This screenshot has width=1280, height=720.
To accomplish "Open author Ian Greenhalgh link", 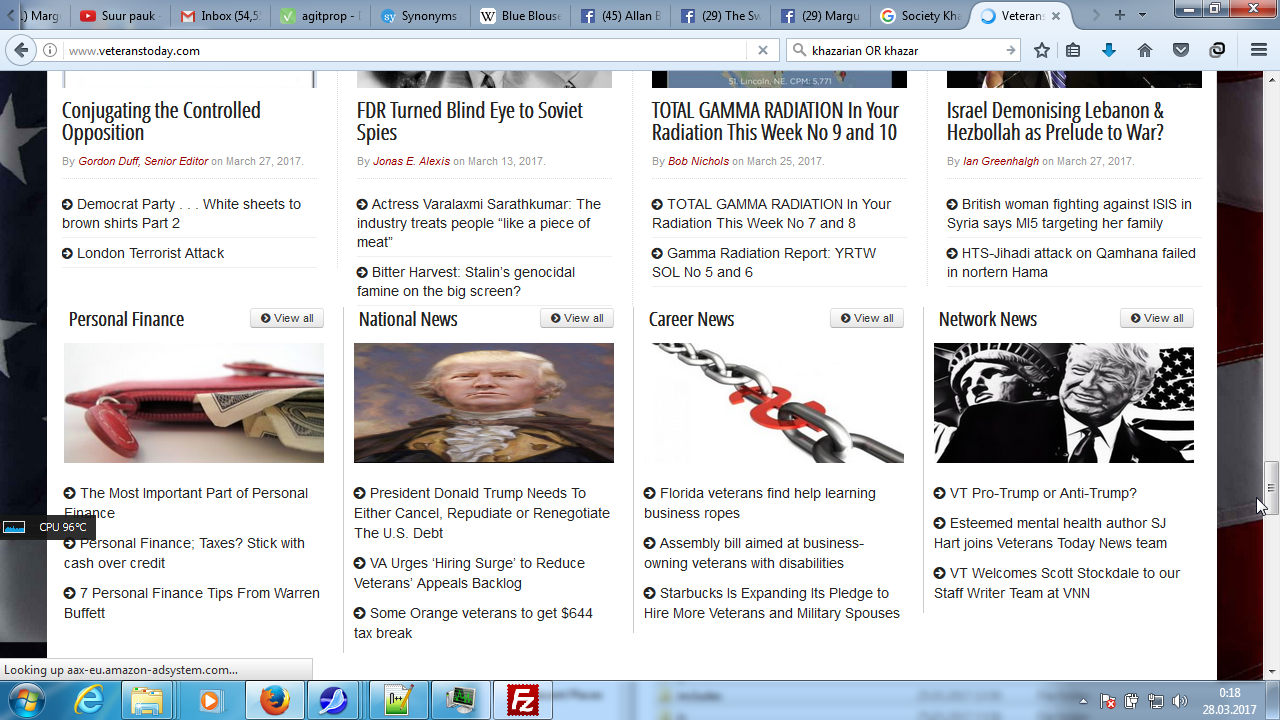I will (x=1001, y=161).
